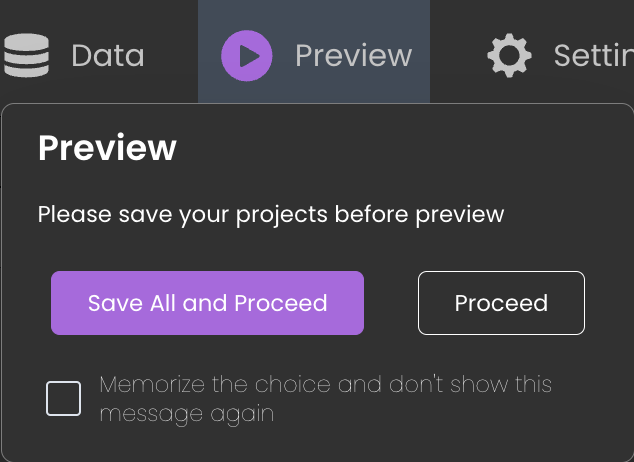Open the Data tab by its label
The height and width of the screenshot is (462, 634).
pyautogui.click(x=107, y=55)
